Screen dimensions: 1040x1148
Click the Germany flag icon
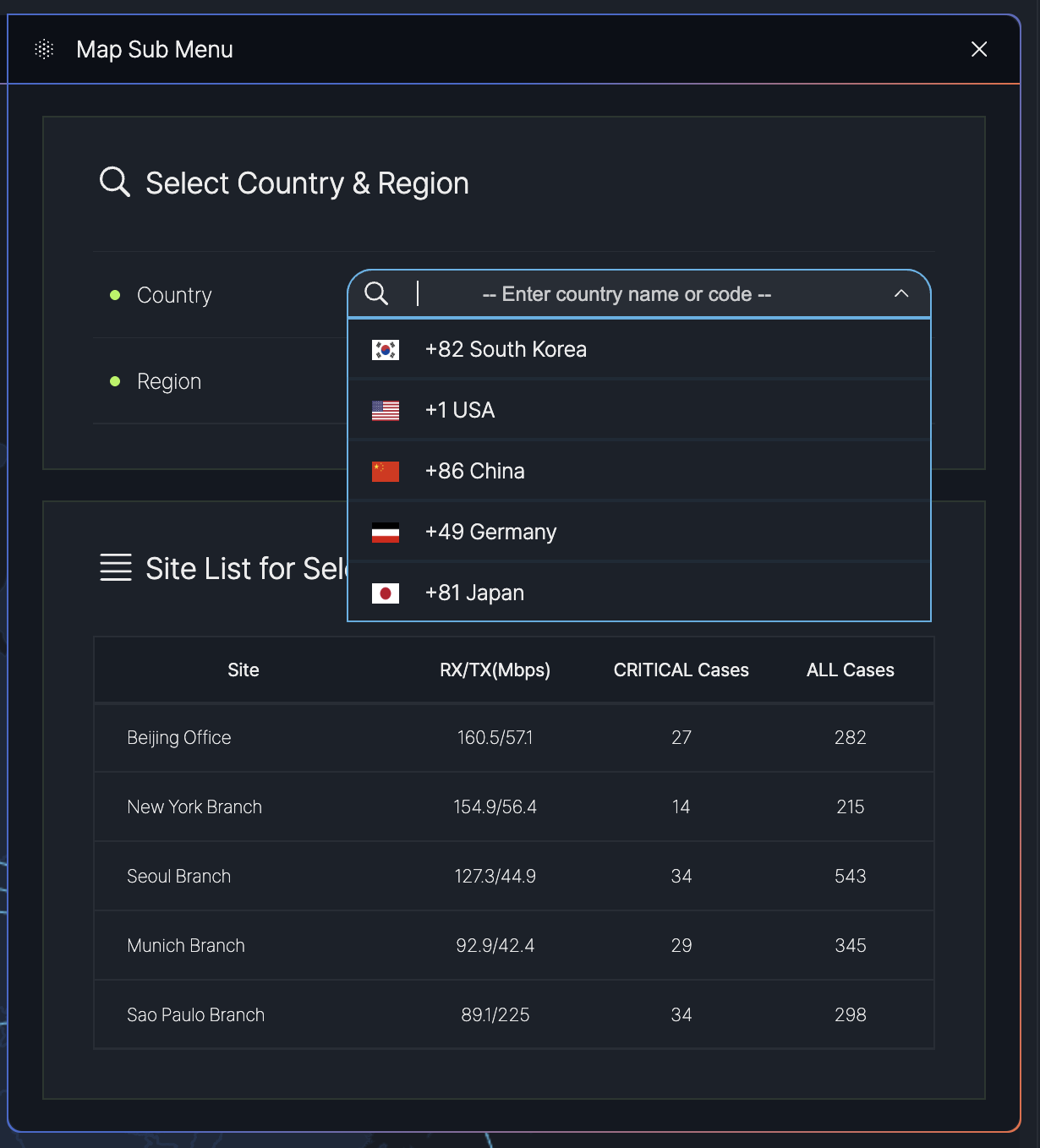tap(386, 533)
